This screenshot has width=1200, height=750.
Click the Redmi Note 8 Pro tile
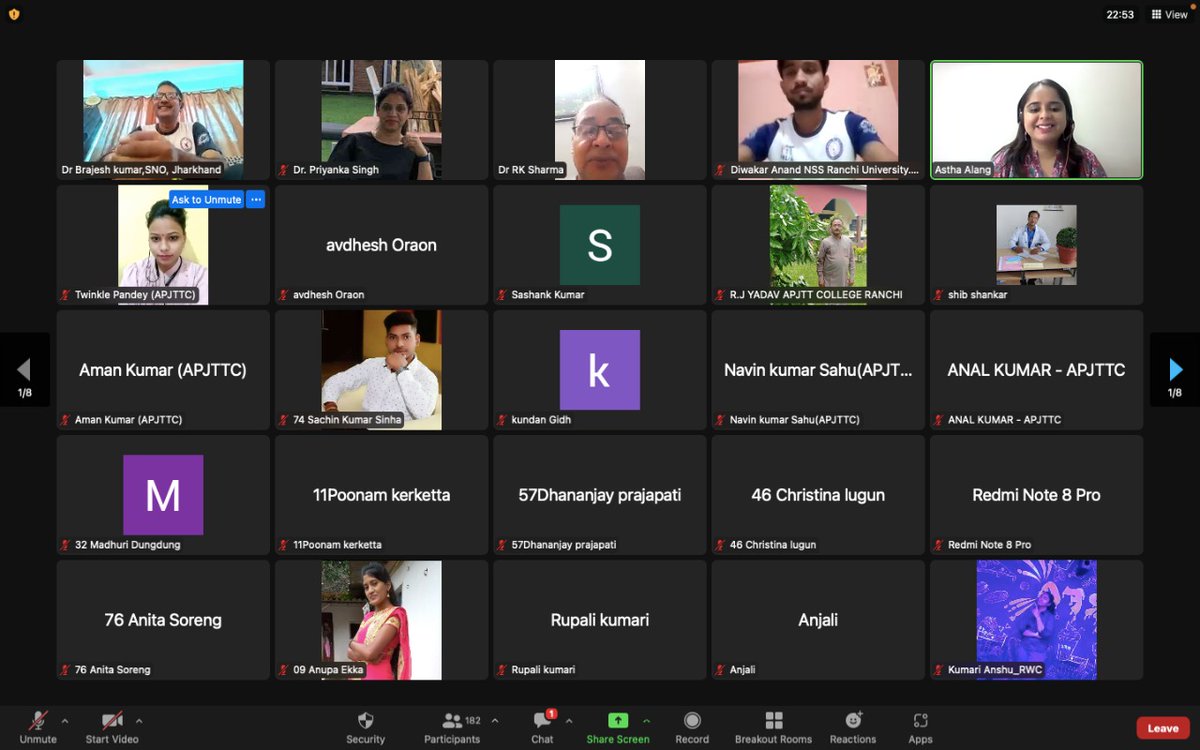[1037, 495]
